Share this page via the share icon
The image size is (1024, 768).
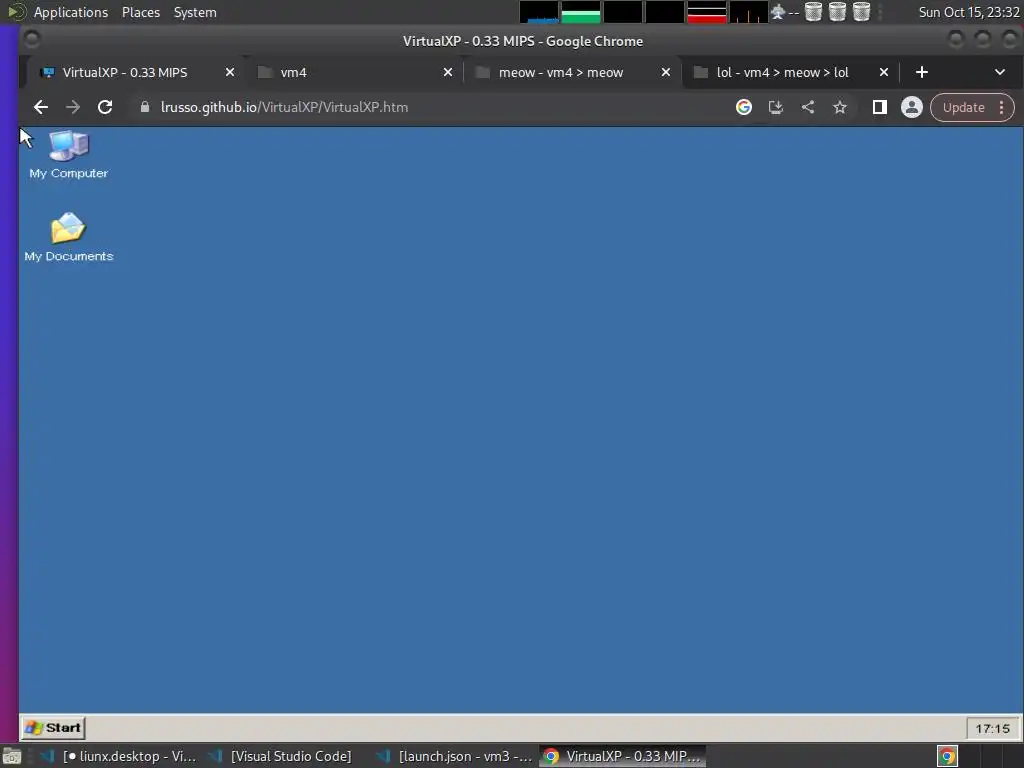[808, 107]
